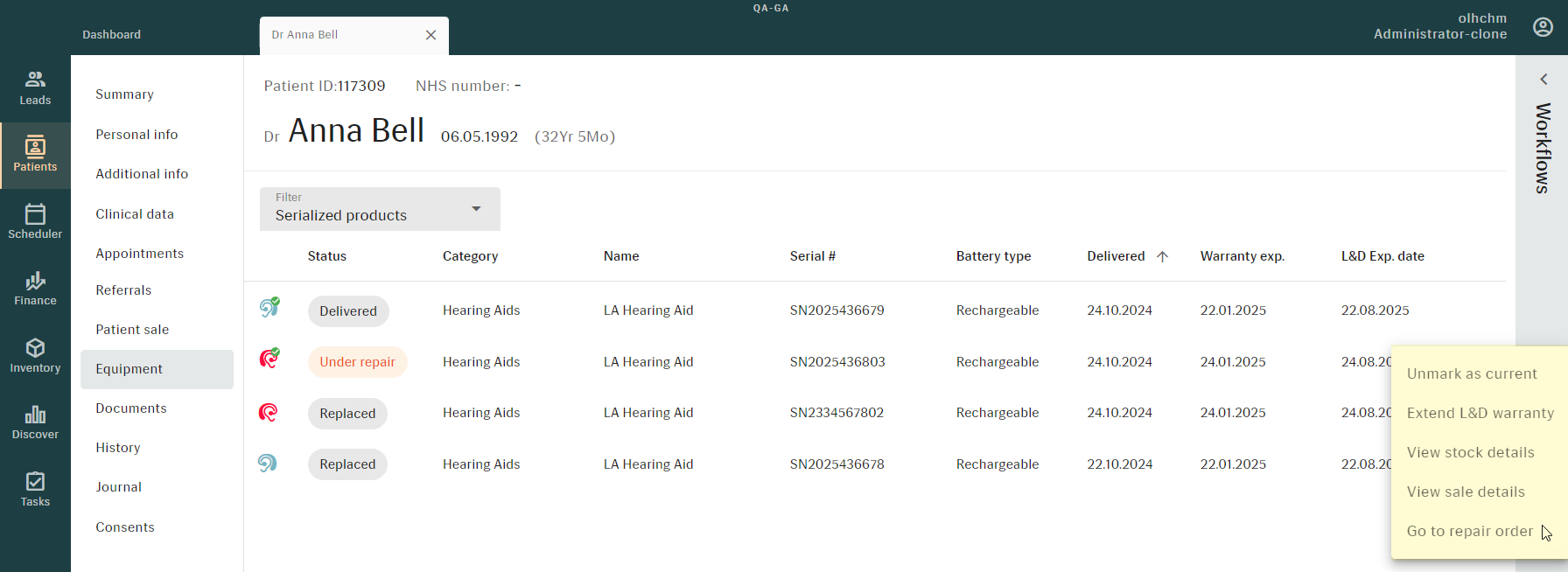Sort table by Status column
This screenshot has height=572, width=1568.
(x=327, y=256)
